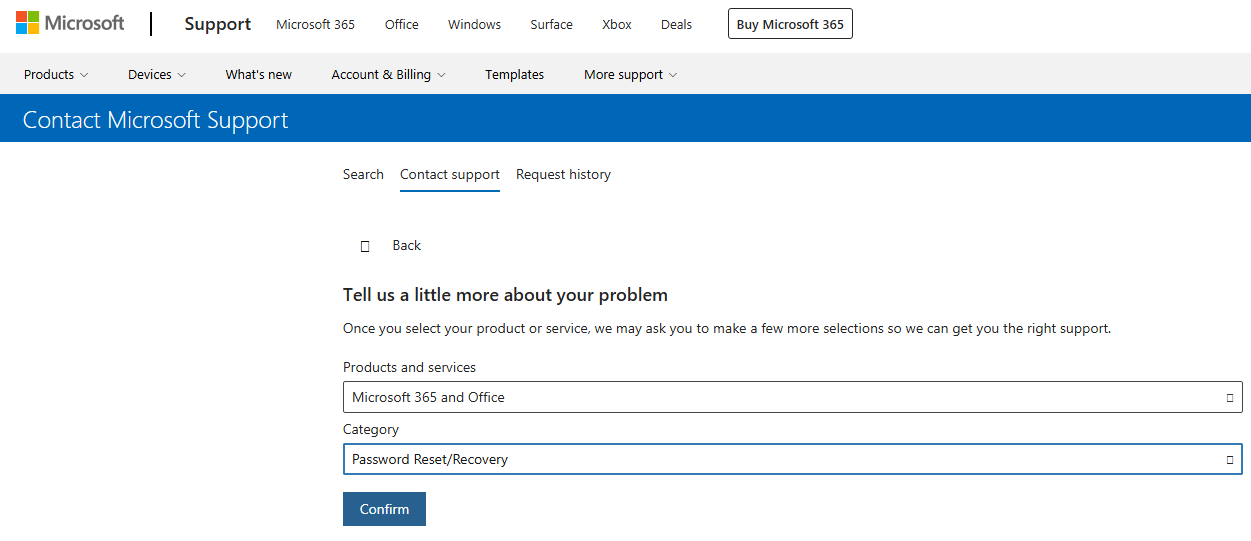
Task: Switch to the Search tab
Action: pos(363,174)
